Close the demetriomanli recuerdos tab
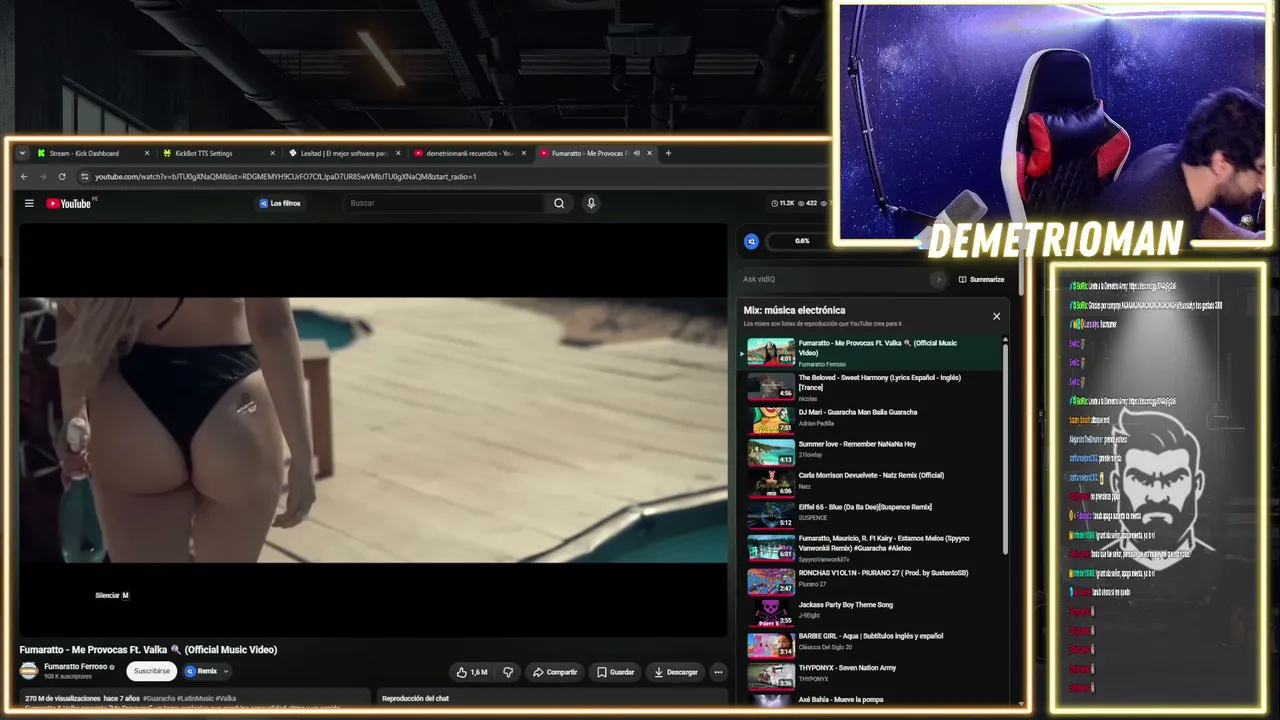 click(x=523, y=153)
